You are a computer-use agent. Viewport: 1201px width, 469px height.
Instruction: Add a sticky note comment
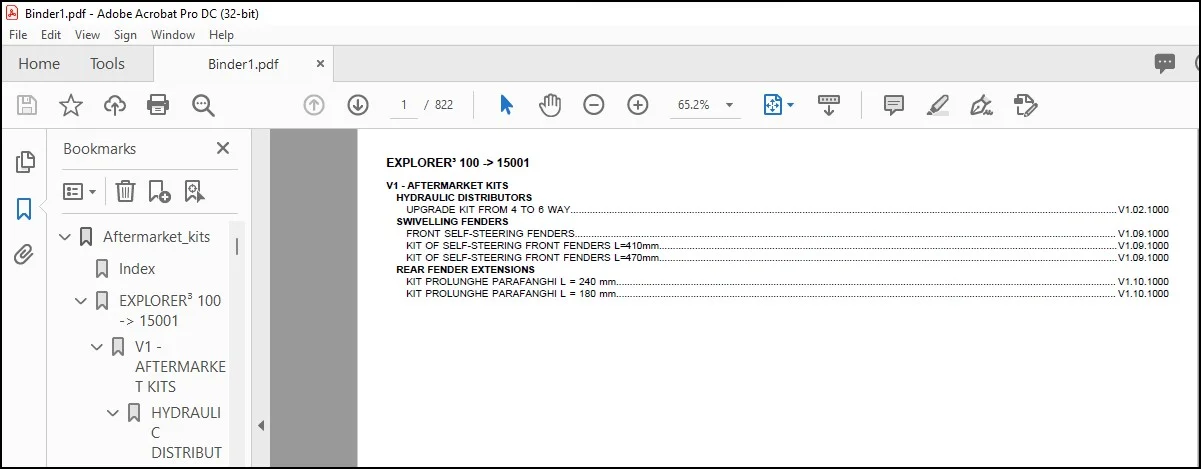click(894, 105)
